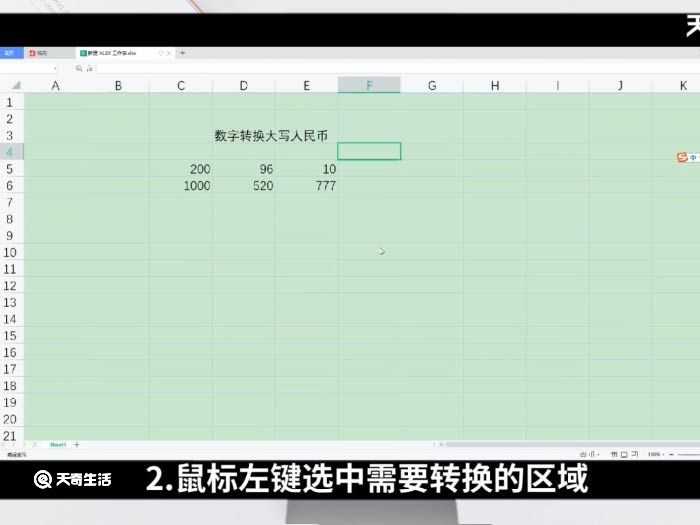Click the active cell F4

click(369, 151)
